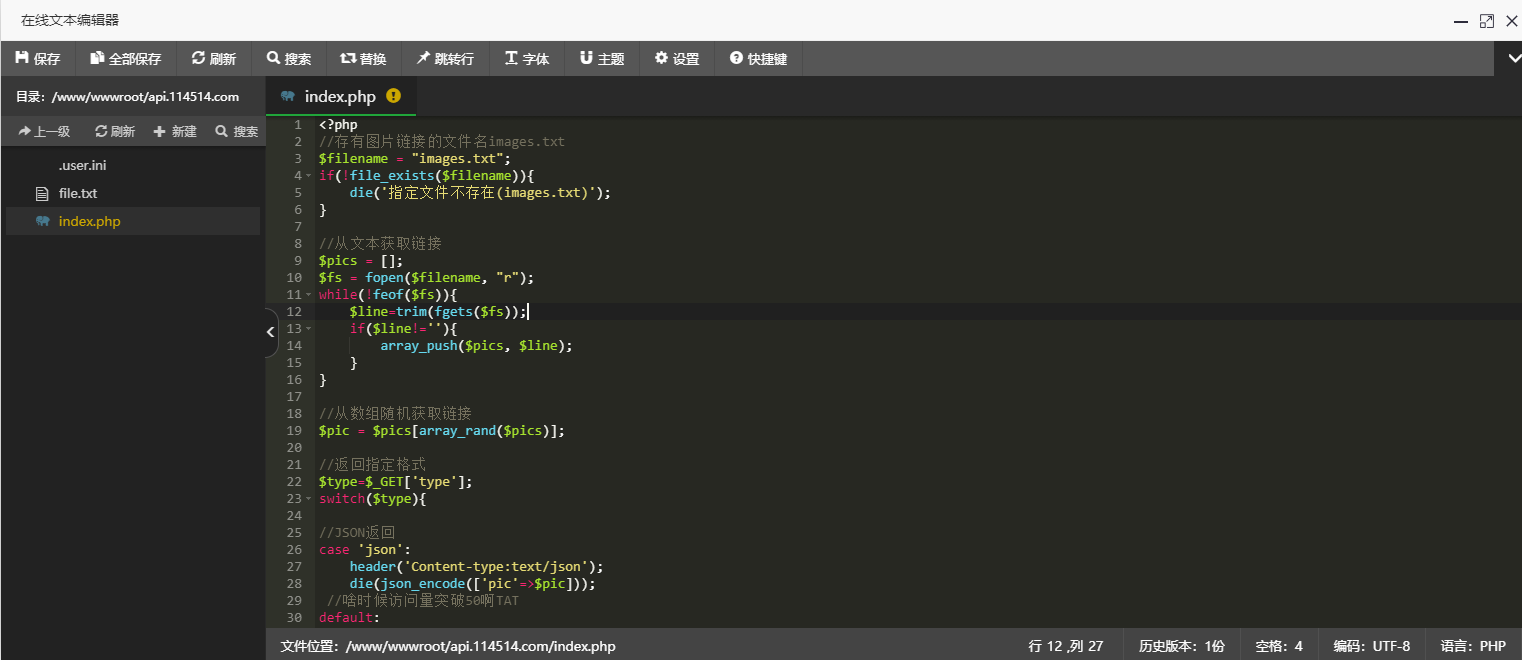The height and width of the screenshot is (660, 1522).
Task: Click the default: line of code
Action: 350,618
